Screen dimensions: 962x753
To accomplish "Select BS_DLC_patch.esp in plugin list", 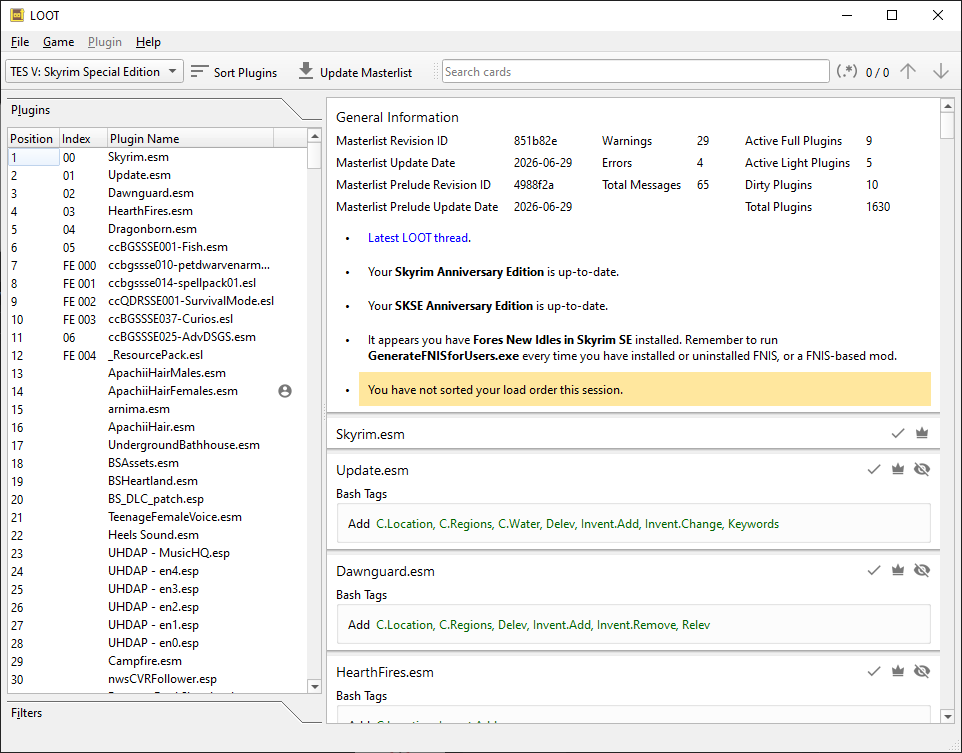I will (x=157, y=499).
